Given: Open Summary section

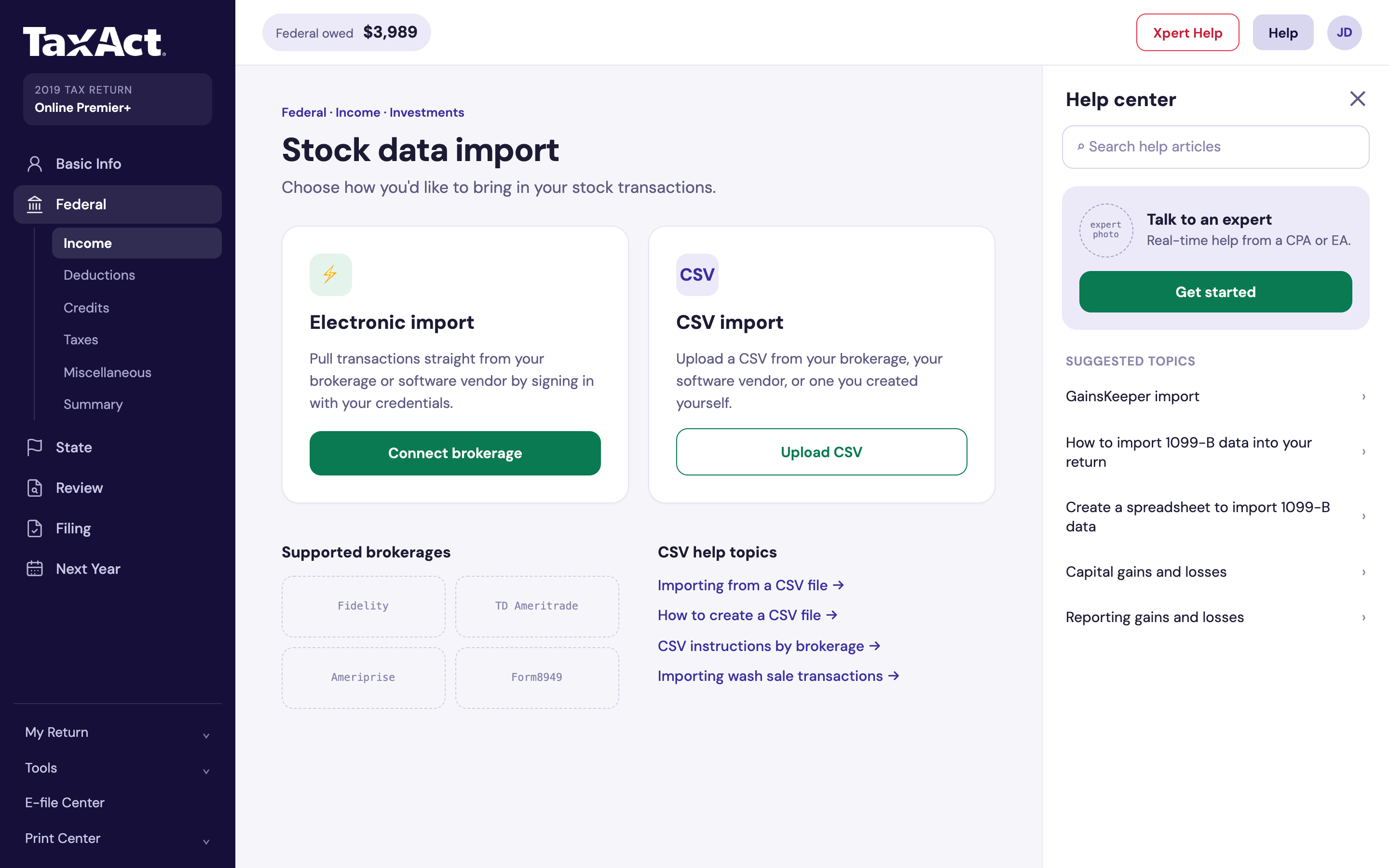Looking at the screenshot, I should click(93, 405).
